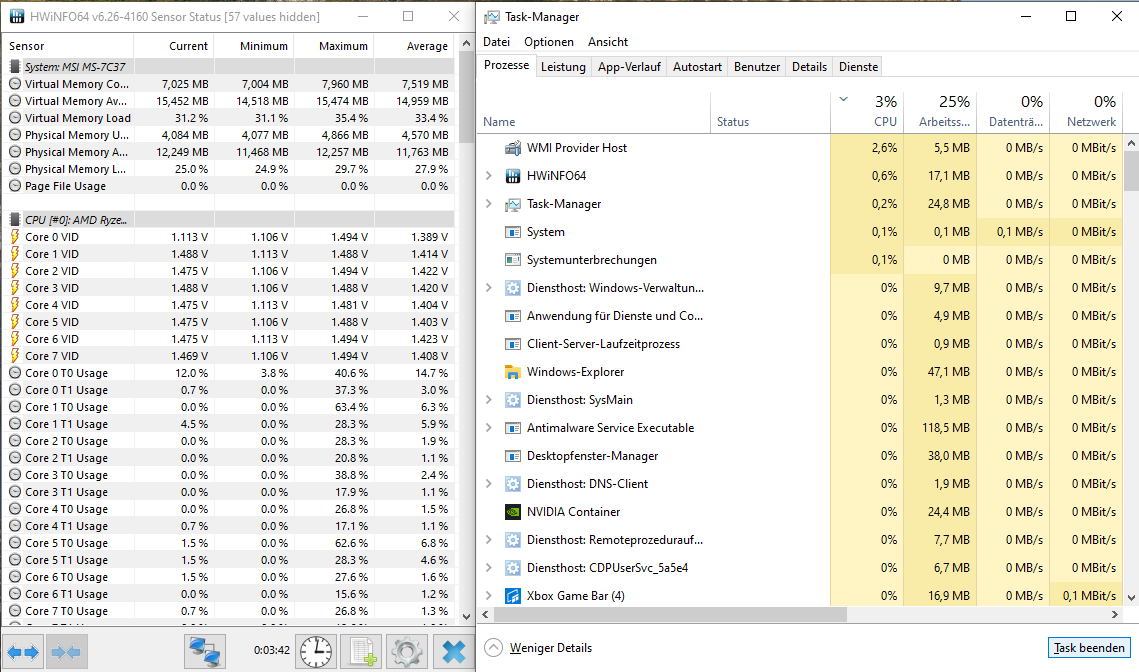Sort processes by Datenträger column

pos(1013,112)
